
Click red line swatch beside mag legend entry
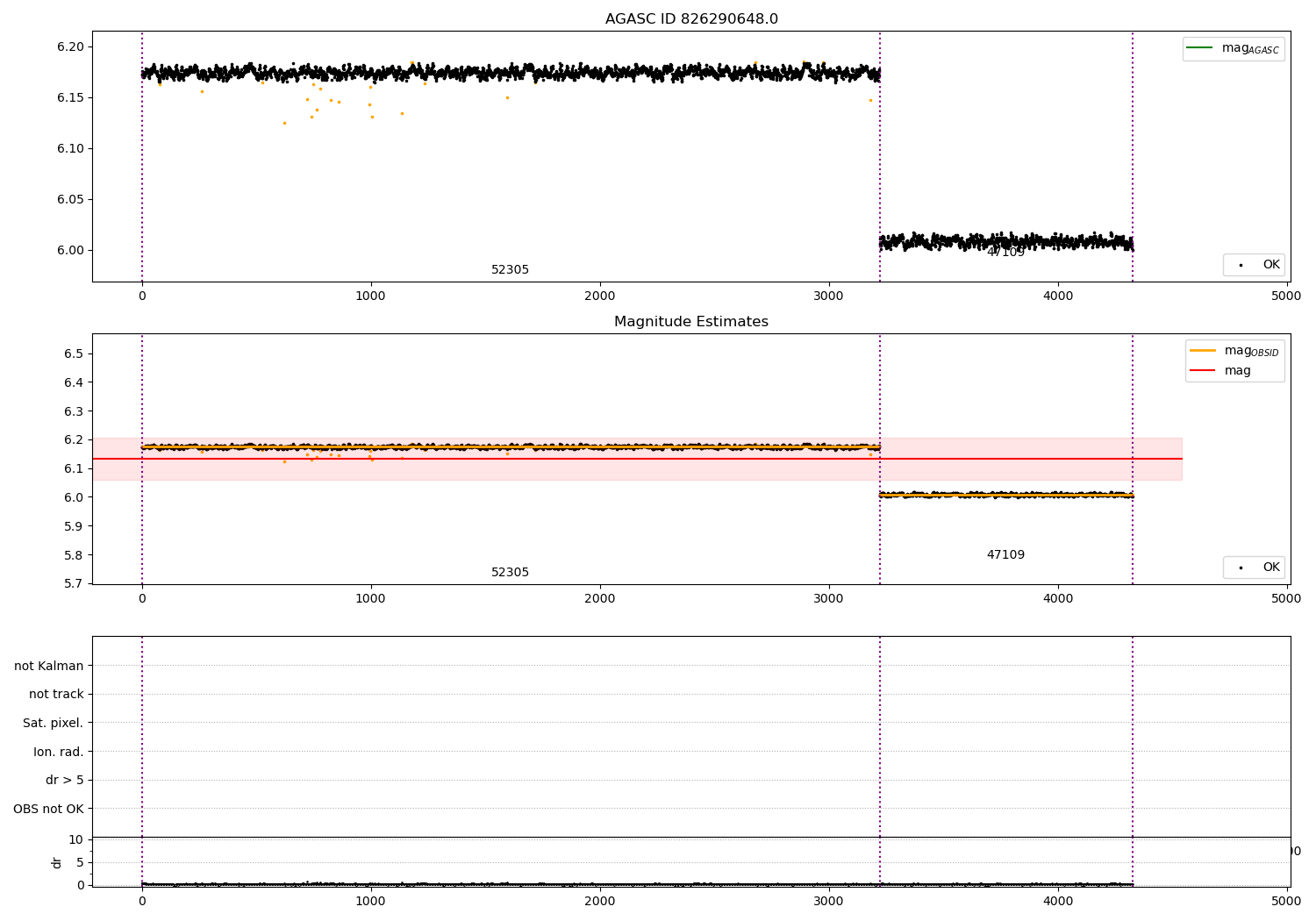(1203, 370)
